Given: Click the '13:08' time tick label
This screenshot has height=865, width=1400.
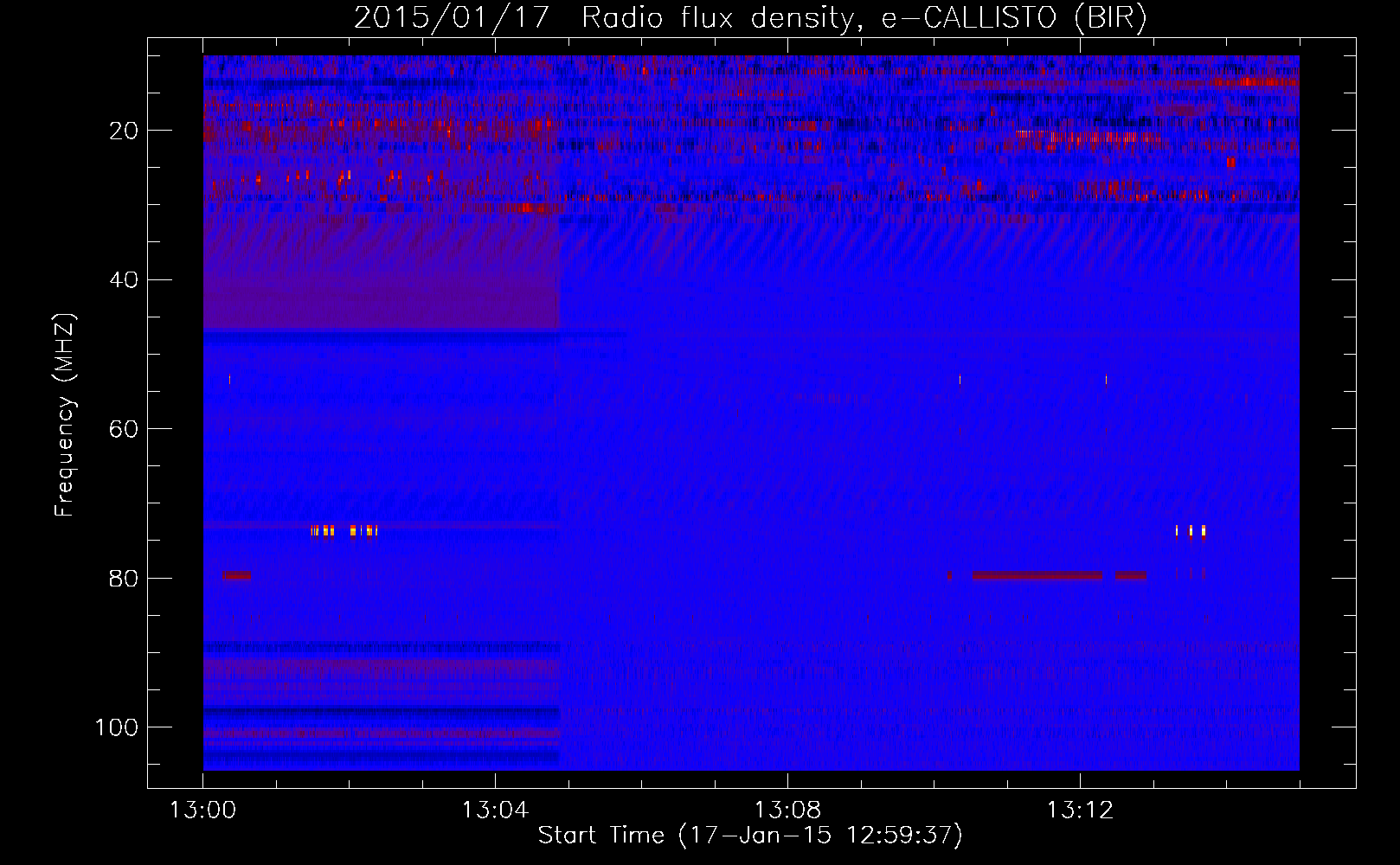Looking at the screenshot, I should click(x=787, y=811).
